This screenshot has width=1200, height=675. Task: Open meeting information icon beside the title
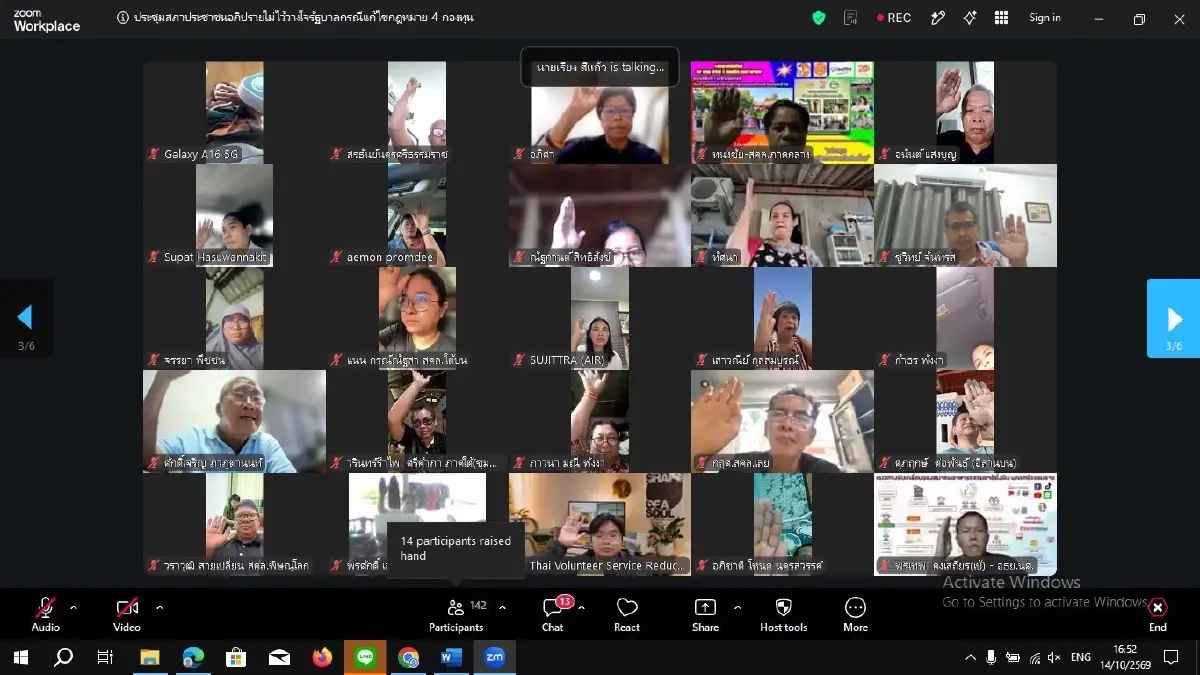point(123,17)
